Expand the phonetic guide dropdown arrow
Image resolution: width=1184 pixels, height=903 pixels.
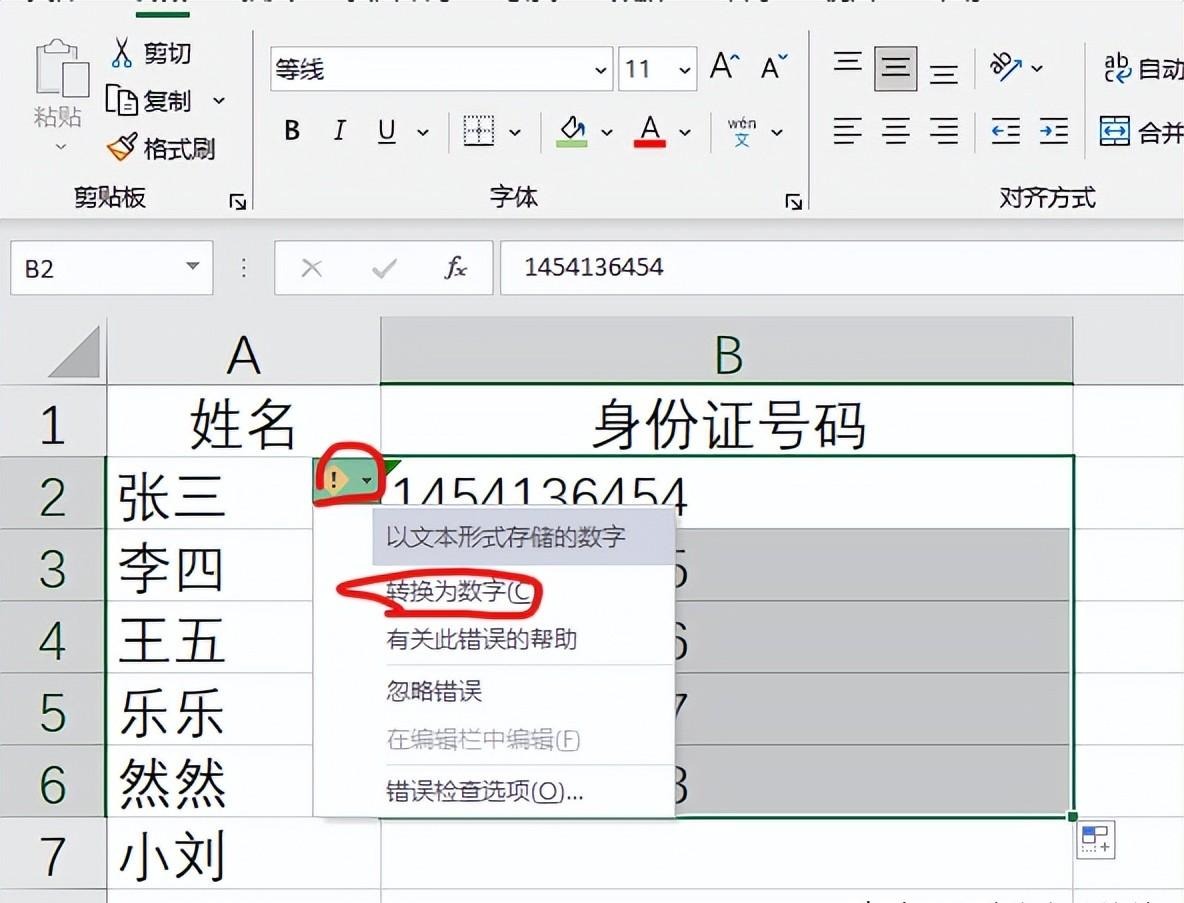click(777, 133)
